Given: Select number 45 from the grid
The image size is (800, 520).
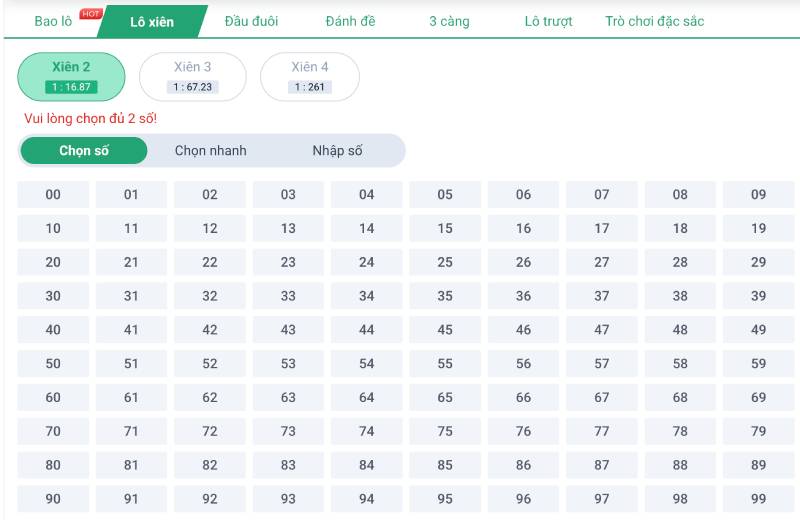Looking at the screenshot, I should [x=445, y=330].
